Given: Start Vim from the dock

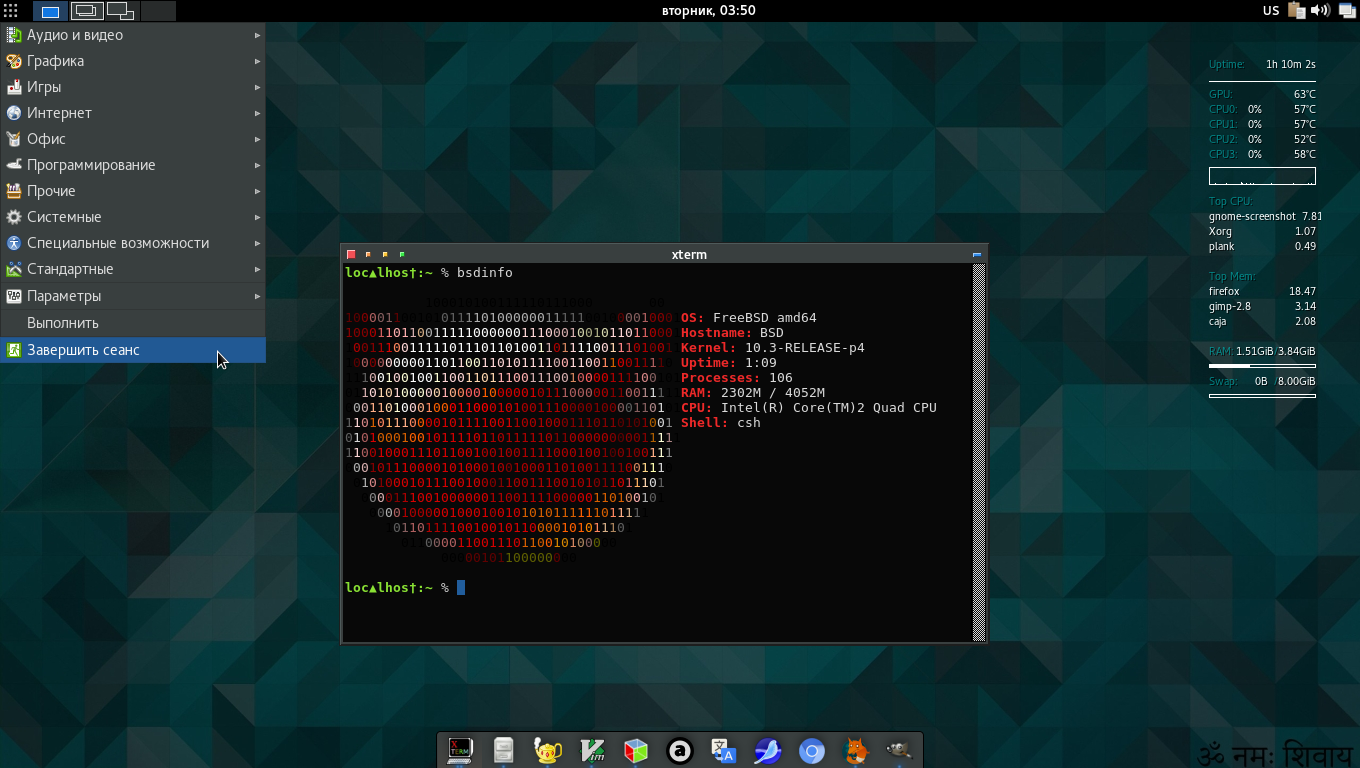Looking at the screenshot, I should click(592, 750).
